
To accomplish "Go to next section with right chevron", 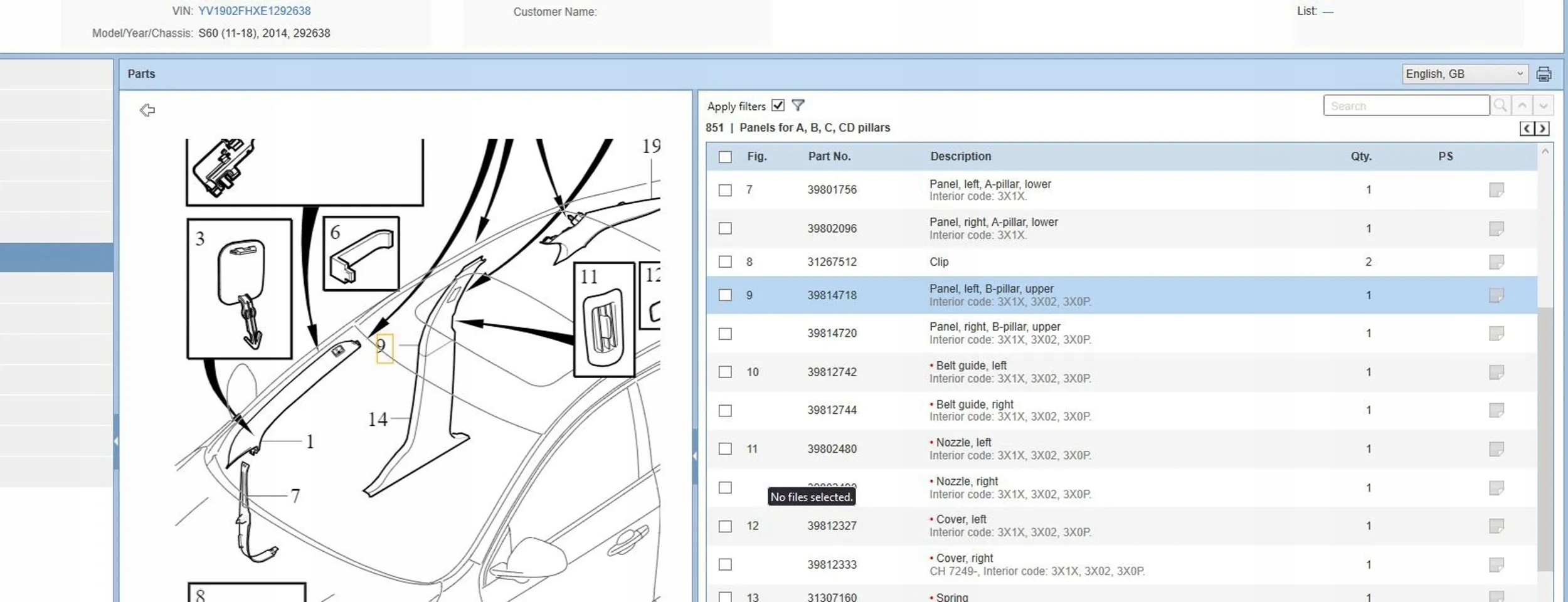I will coord(1542,129).
